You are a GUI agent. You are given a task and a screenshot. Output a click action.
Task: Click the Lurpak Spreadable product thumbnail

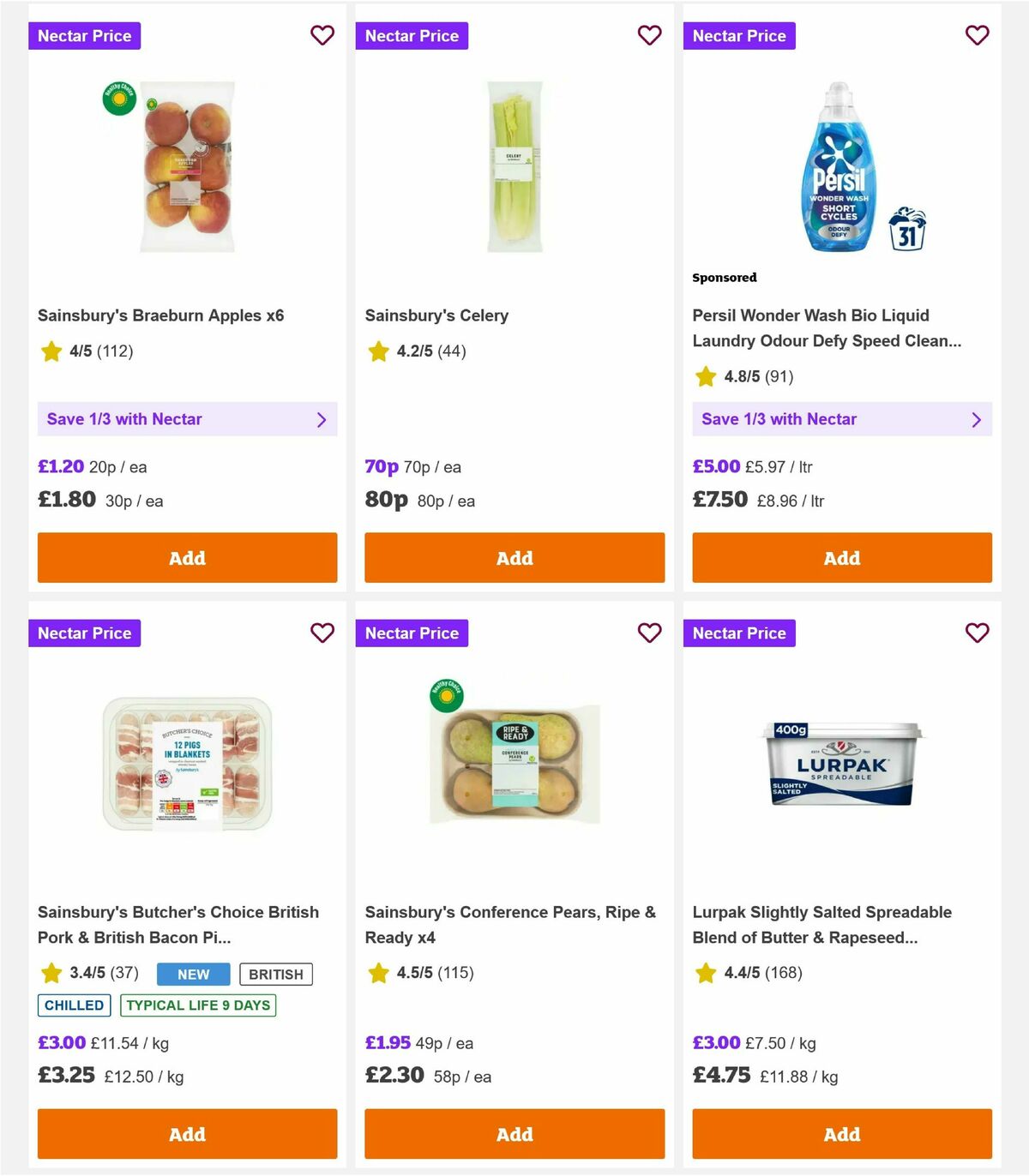coord(841,763)
